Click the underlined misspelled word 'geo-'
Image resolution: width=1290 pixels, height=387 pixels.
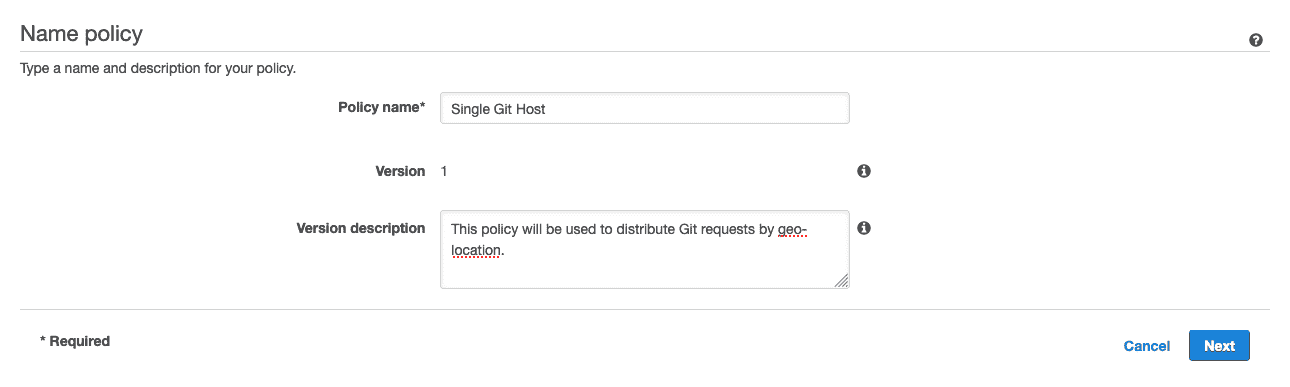point(792,230)
